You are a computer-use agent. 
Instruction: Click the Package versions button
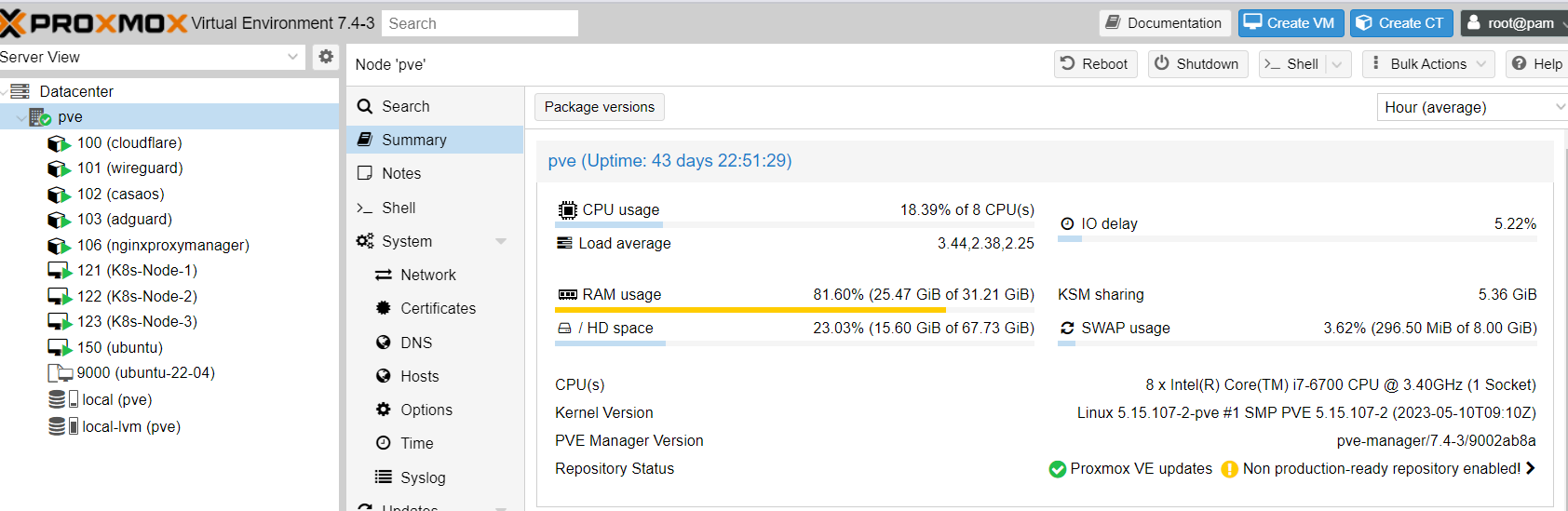pyautogui.click(x=600, y=107)
